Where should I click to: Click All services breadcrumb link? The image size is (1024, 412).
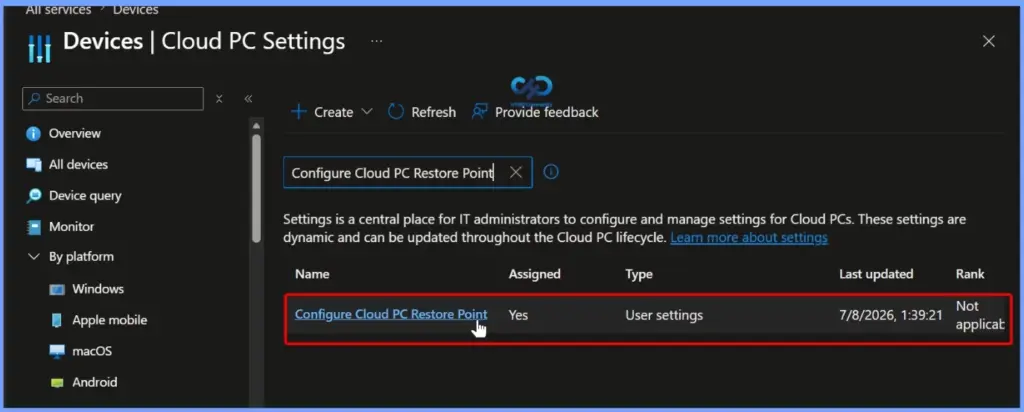57,9
